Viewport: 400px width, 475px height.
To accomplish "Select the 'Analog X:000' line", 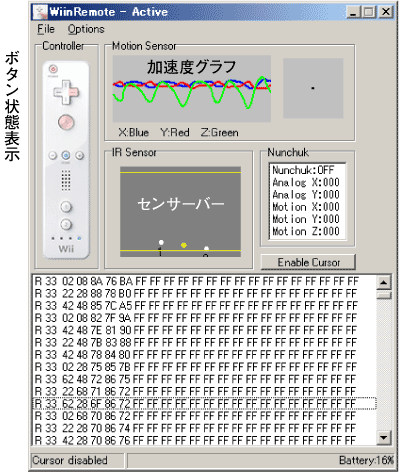I will [x=306, y=182].
